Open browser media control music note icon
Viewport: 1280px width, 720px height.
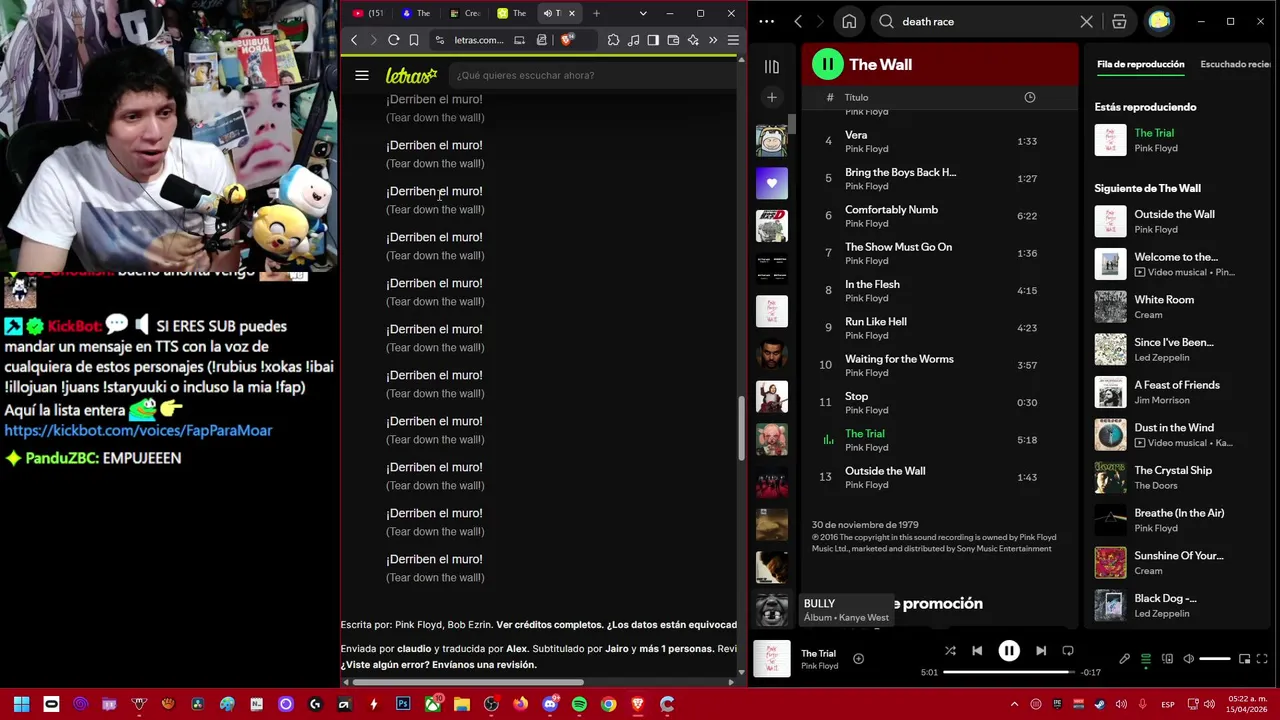tap(633, 40)
